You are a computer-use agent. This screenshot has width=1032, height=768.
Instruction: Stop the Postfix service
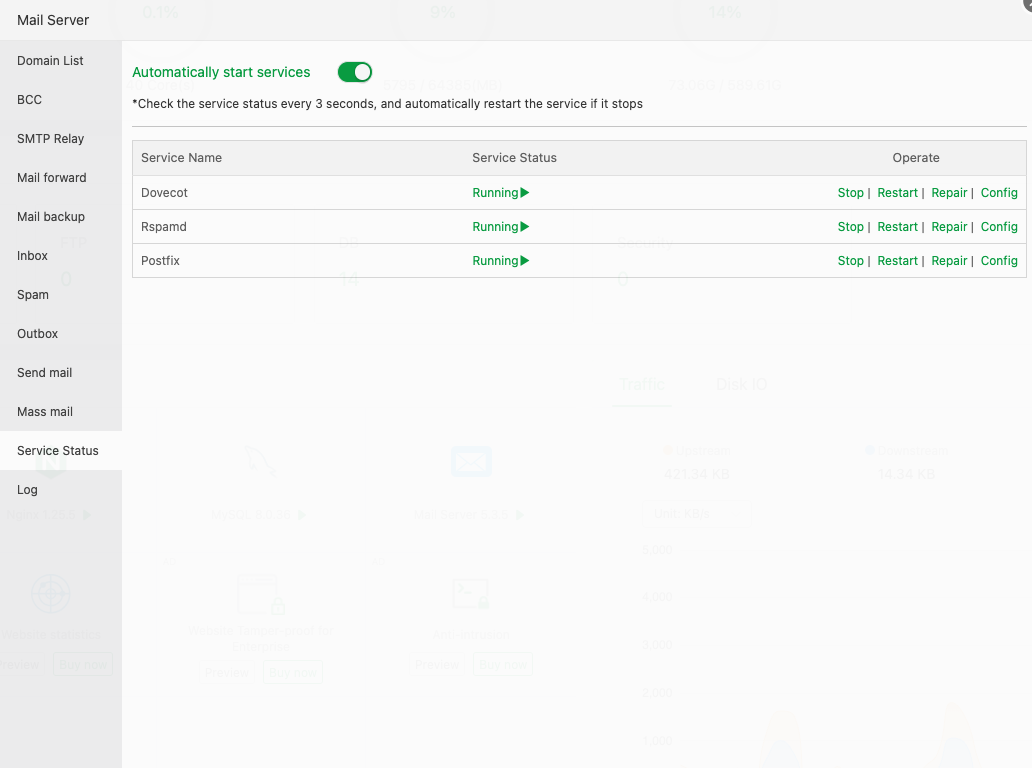click(x=850, y=261)
